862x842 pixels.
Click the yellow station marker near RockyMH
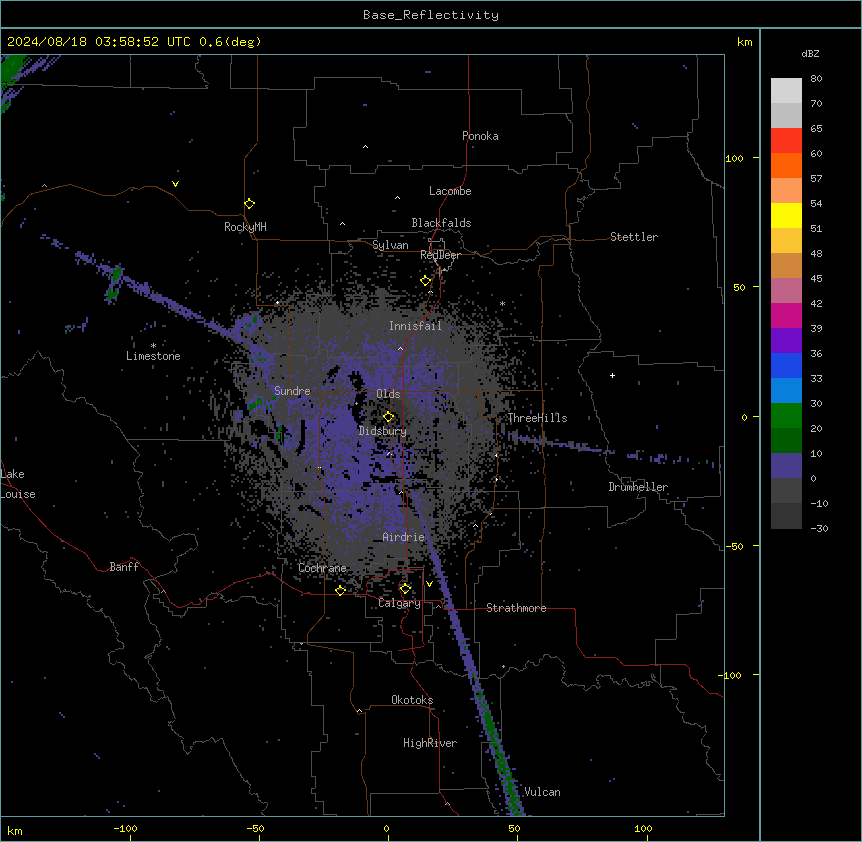249,204
